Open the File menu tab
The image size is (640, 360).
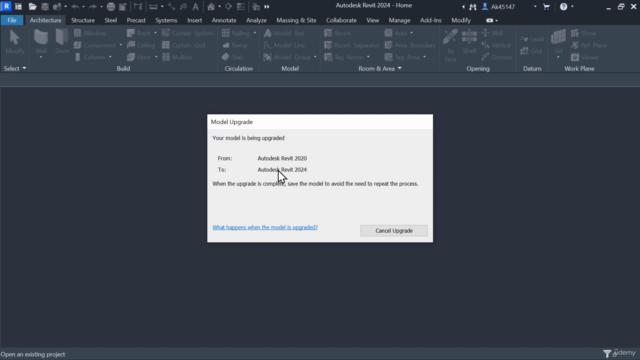pos(12,20)
